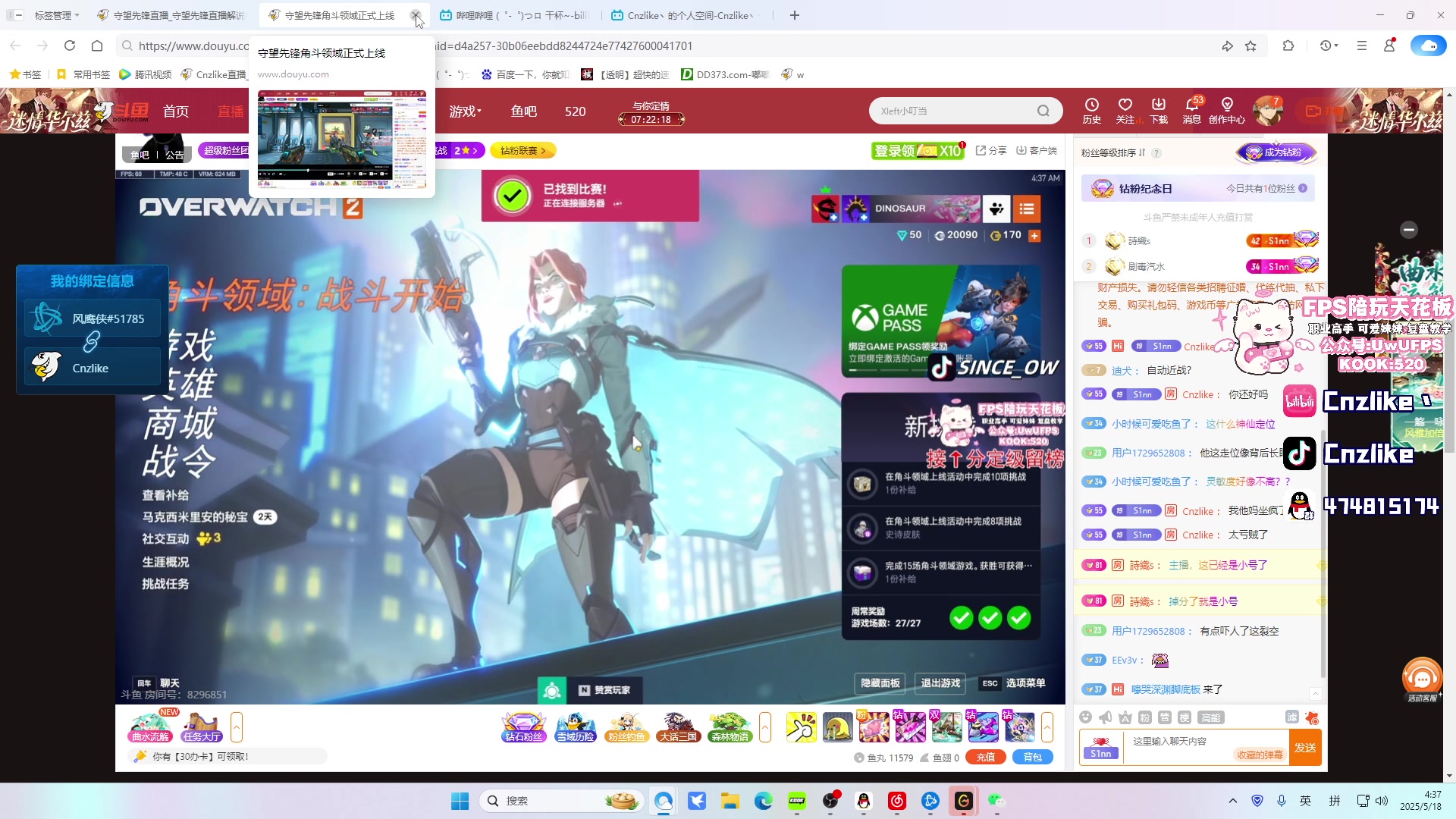Screen dimensions: 1456x819
Task: Open the 游戏 dropdown in Douyu nav
Action: 466,111
